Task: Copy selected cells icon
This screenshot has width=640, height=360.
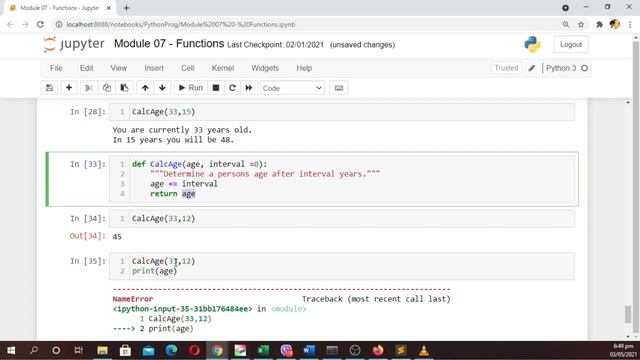Action: pos(107,88)
